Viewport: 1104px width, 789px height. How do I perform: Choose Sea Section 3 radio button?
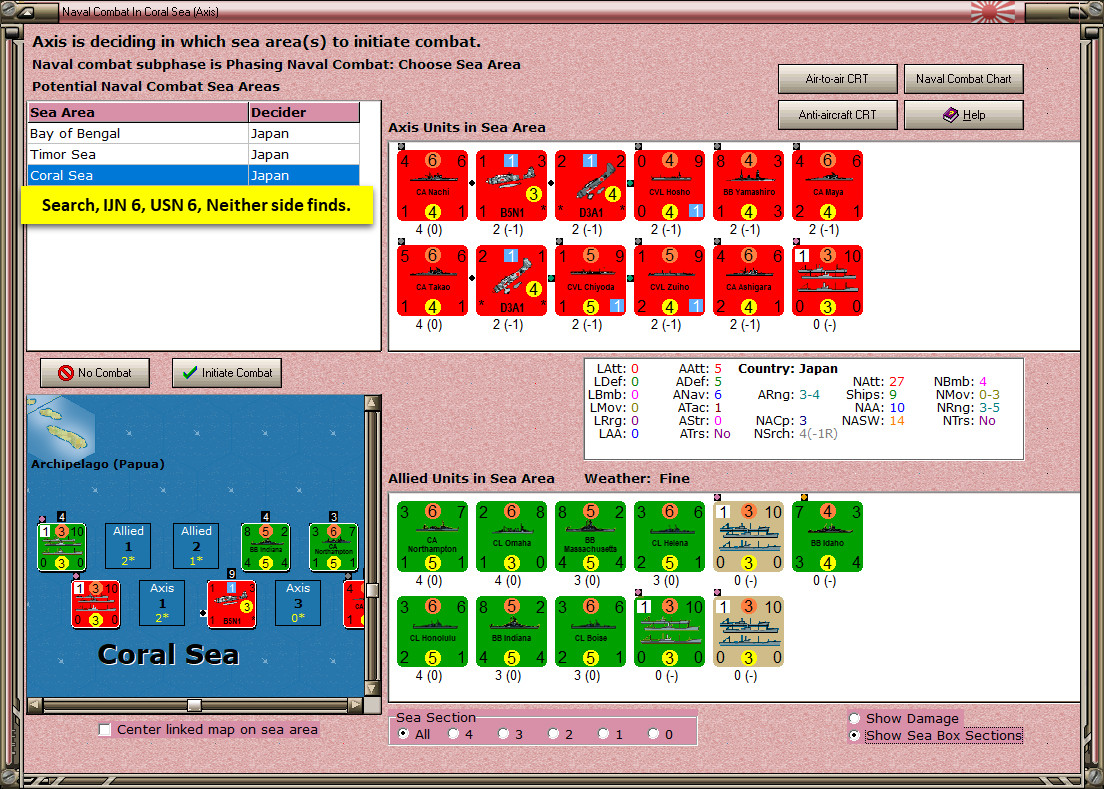(503, 734)
